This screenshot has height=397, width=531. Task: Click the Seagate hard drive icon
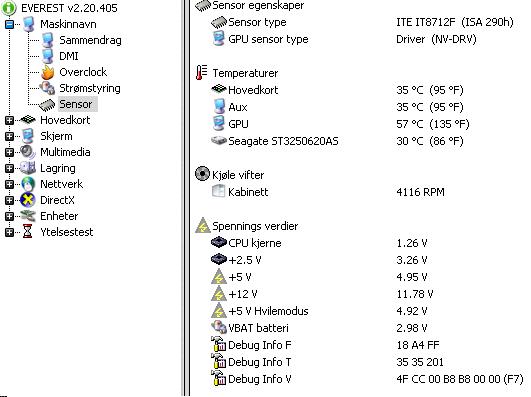coord(219,140)
